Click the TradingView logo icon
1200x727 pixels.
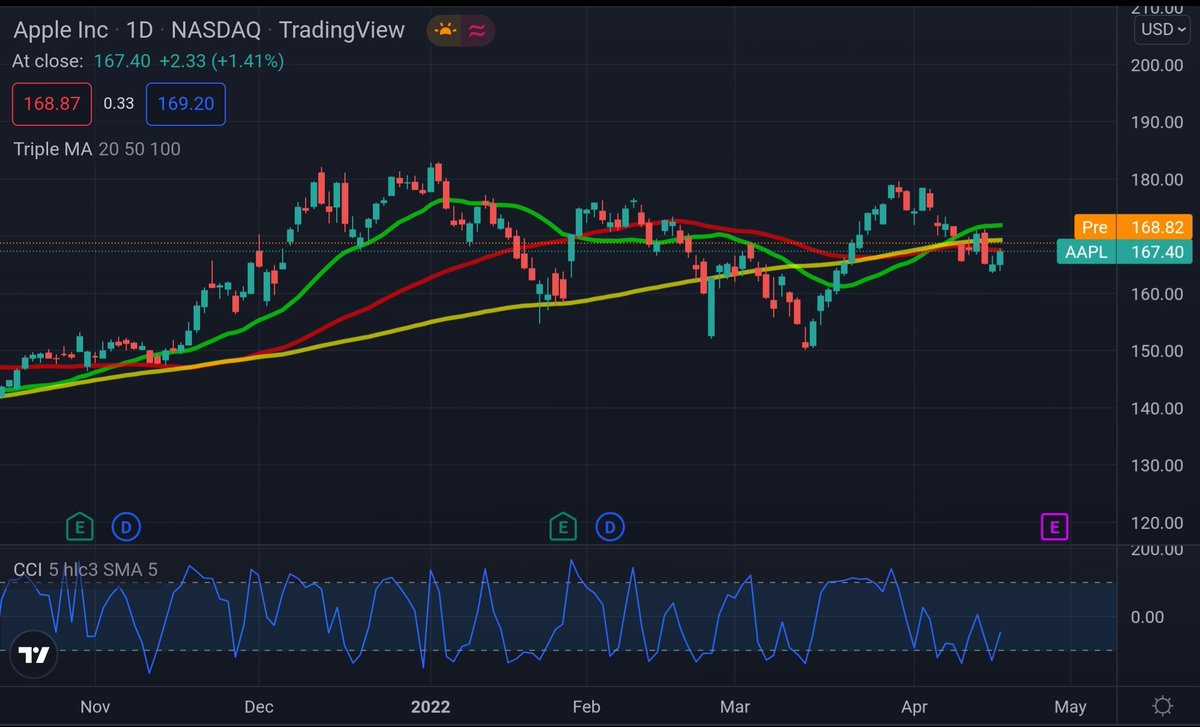click(x=34, y=655)
